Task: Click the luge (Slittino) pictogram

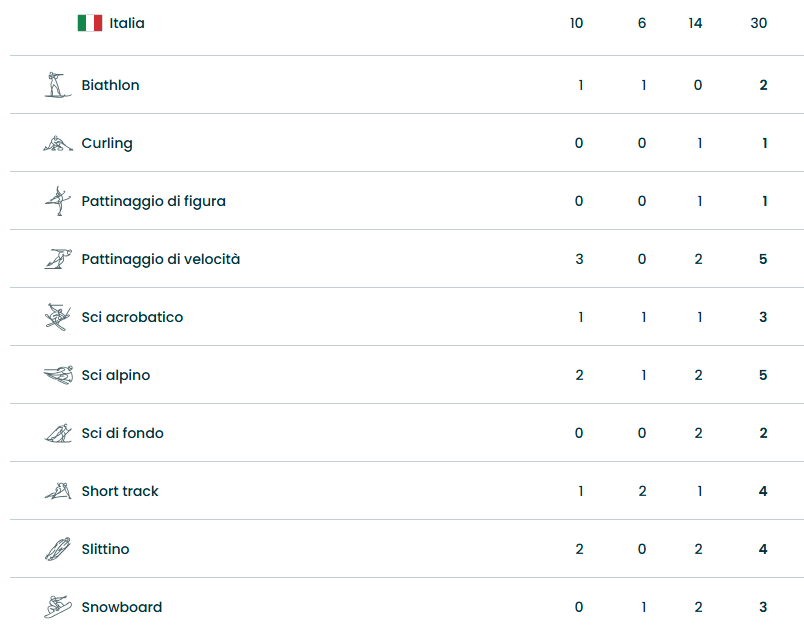Action: click(x=58, y=549)
